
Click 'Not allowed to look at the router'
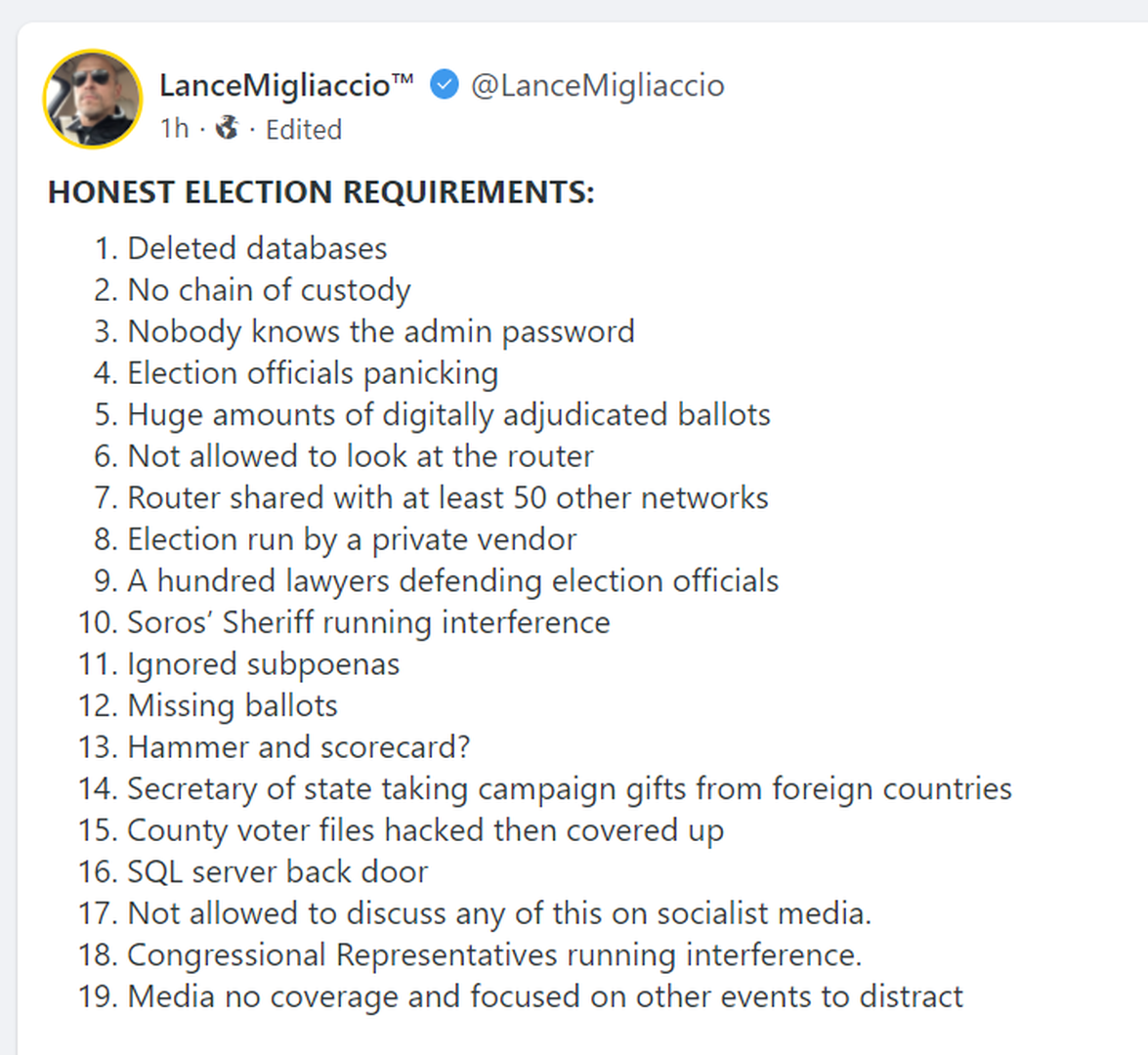[361, 456]
